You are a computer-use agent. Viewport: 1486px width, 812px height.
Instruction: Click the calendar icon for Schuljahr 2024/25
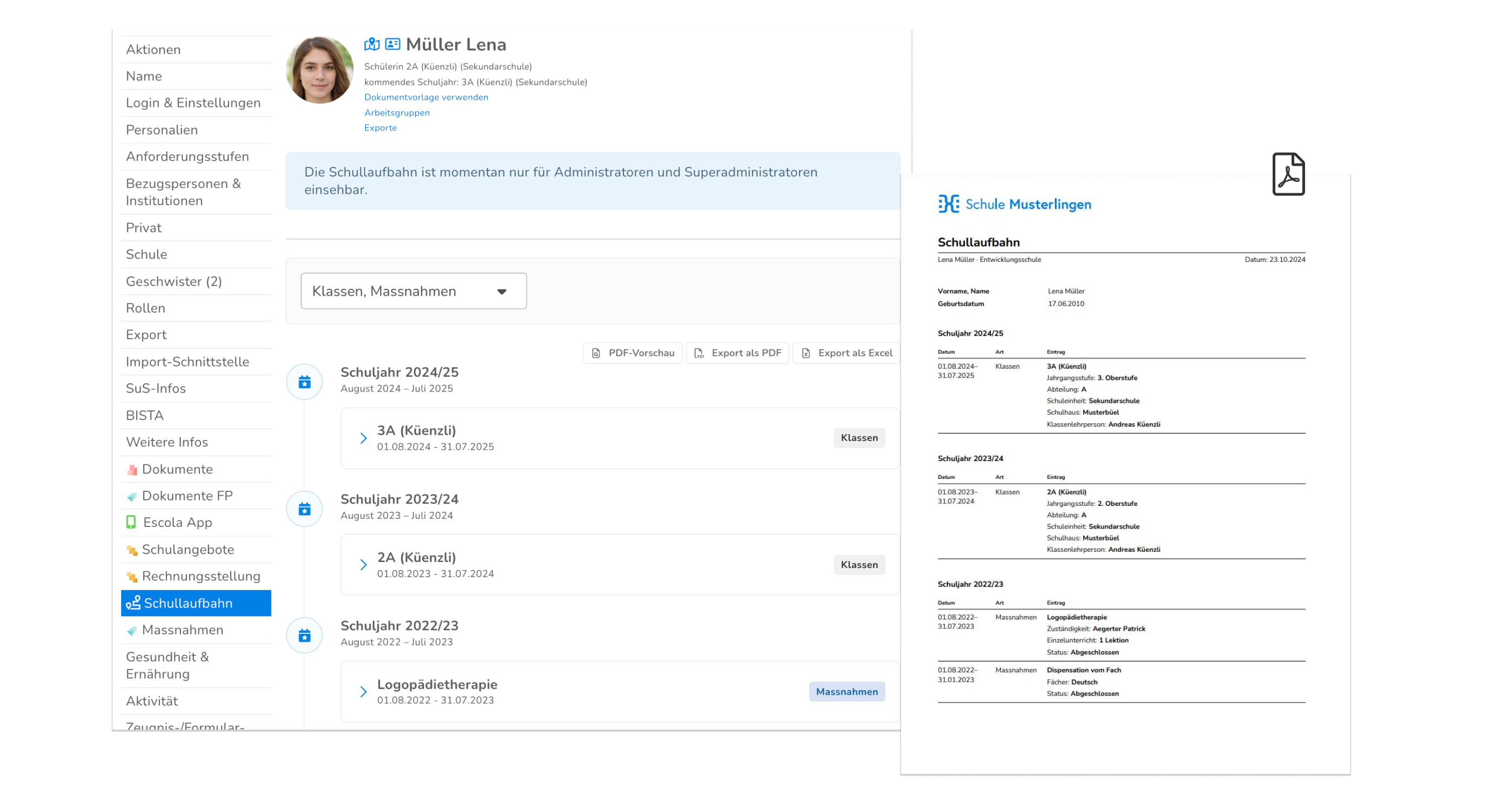[305, 382]
